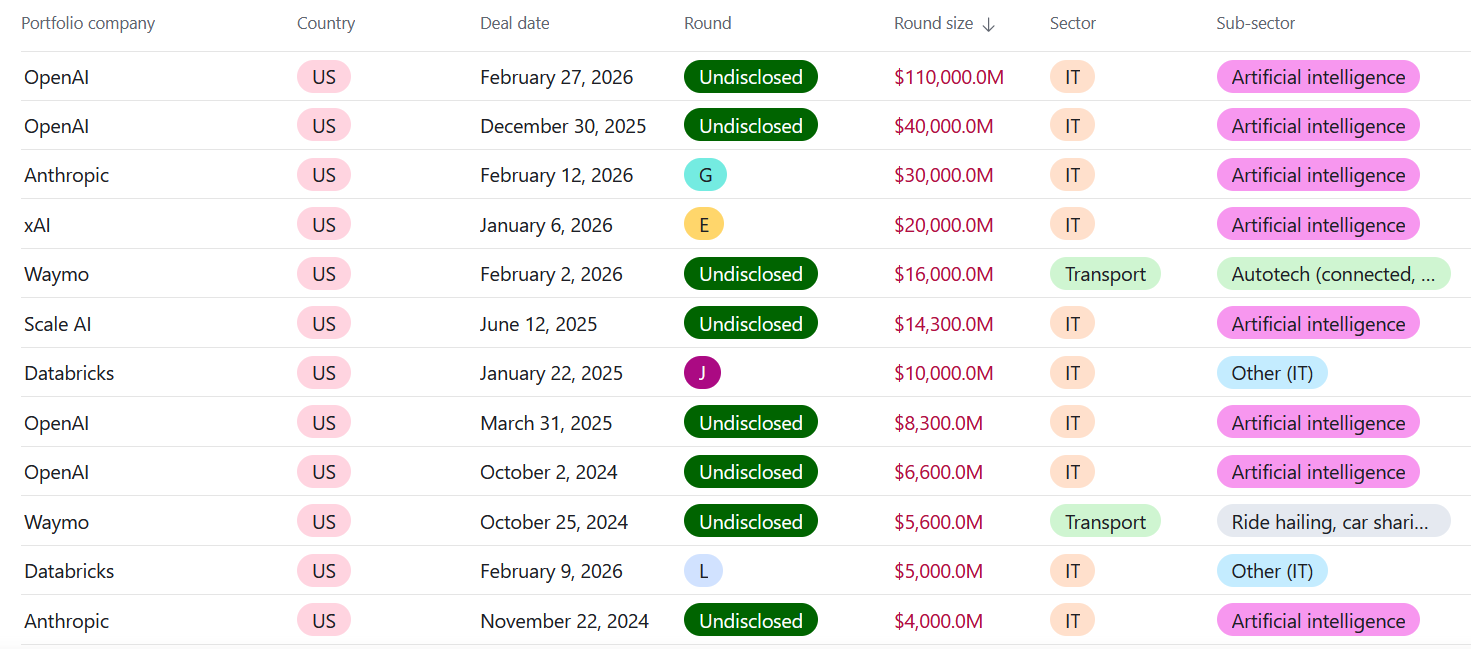Select the E round badge for xAI
The image size is (1471, 649).
(x=704, y=225)
